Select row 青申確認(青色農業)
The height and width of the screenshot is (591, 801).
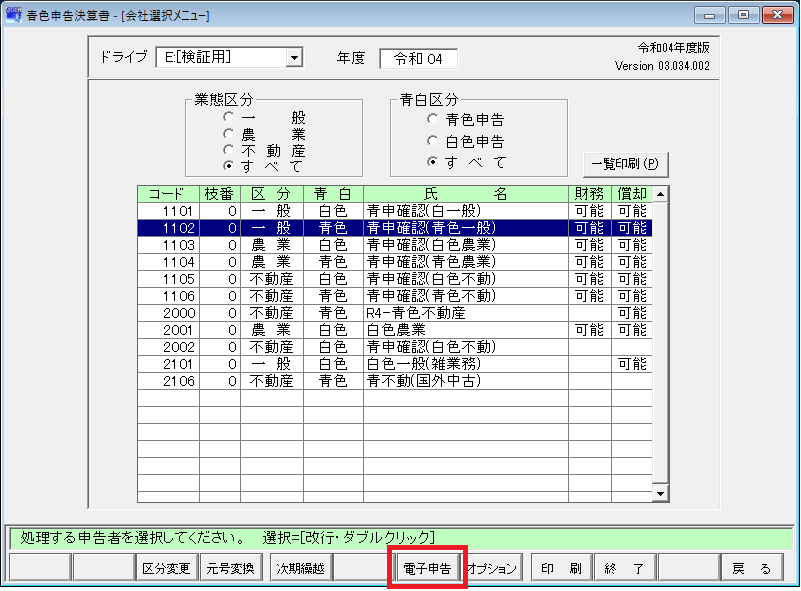(x=395, y=262)
